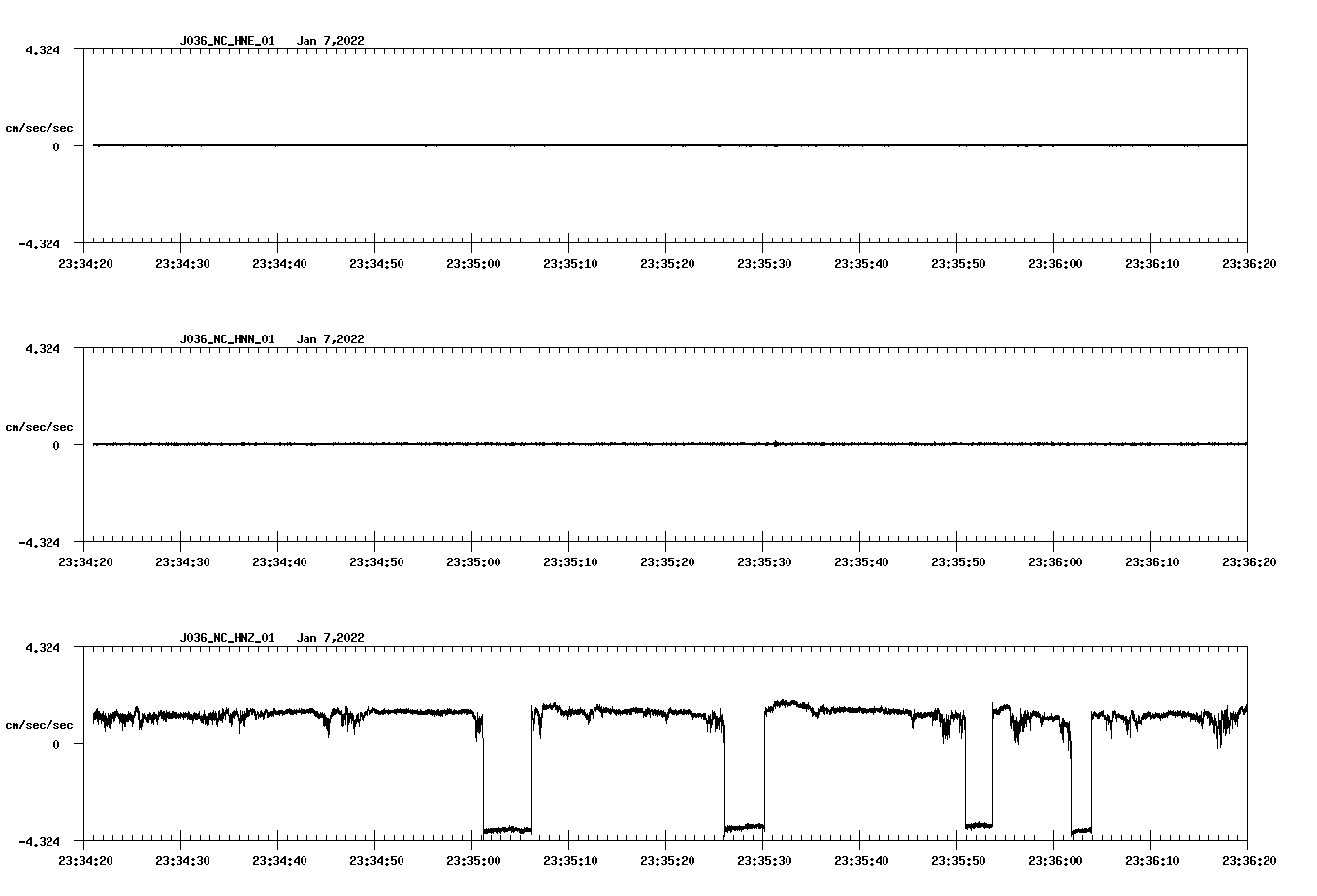Click time label 23:36:20 under HNE plot
Viewport: 1317px width, 896px height.
(x=1248, y=263)
